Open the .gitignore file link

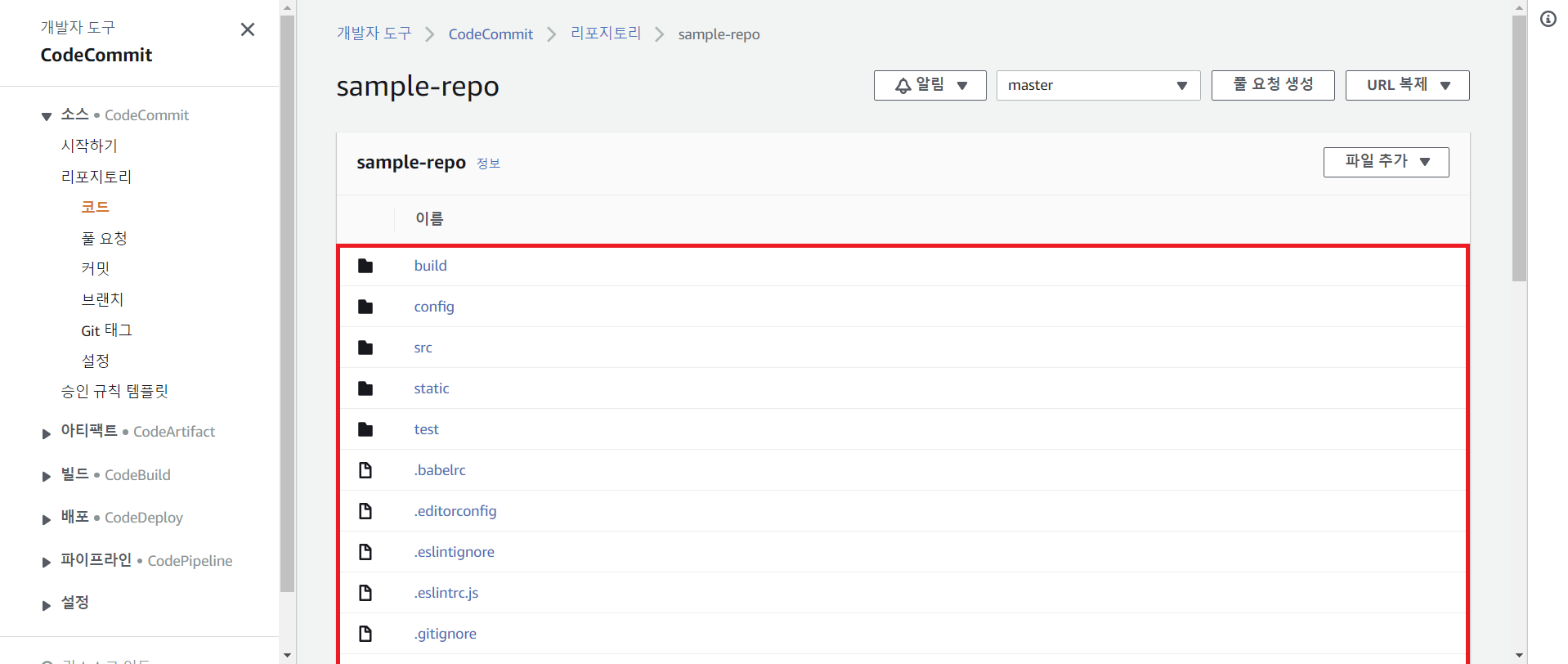[x=445, y=634]
